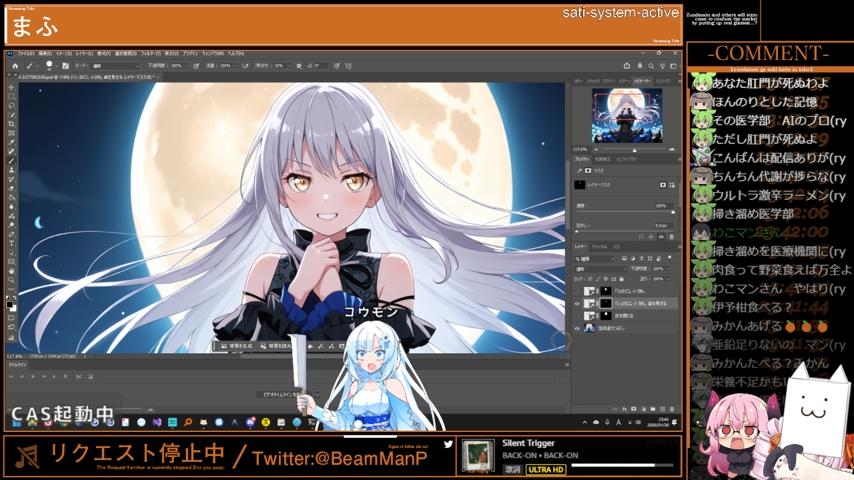Select the Horizontal Type tool
The width and height of the screenshot is (854, 480).
12,244
